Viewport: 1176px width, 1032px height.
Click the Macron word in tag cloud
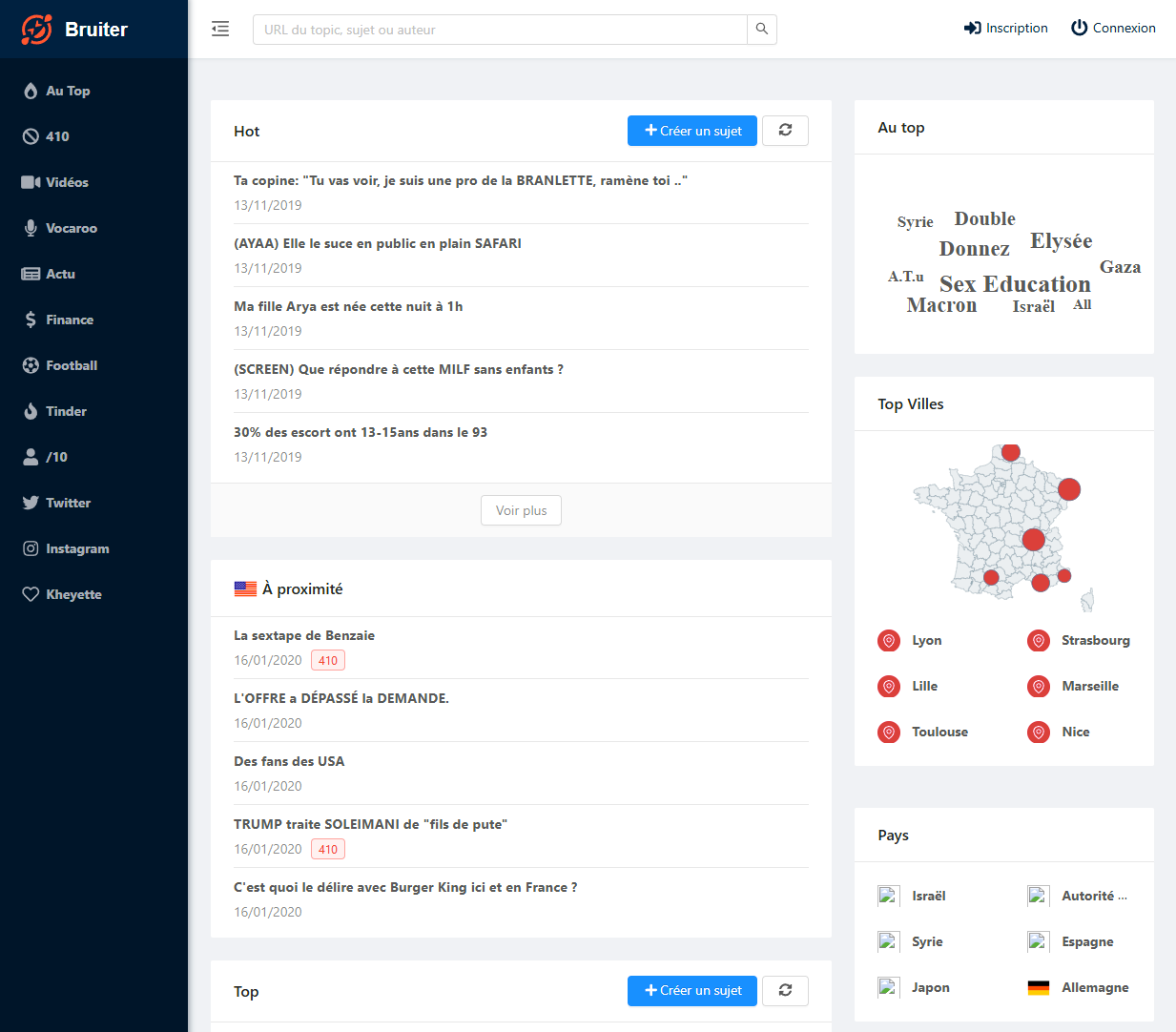coord(941,305)
